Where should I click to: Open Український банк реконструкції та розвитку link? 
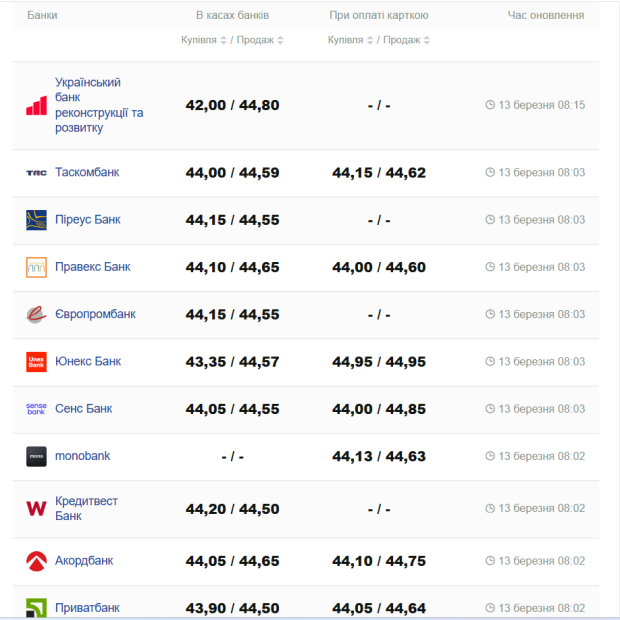pos(99,105)
